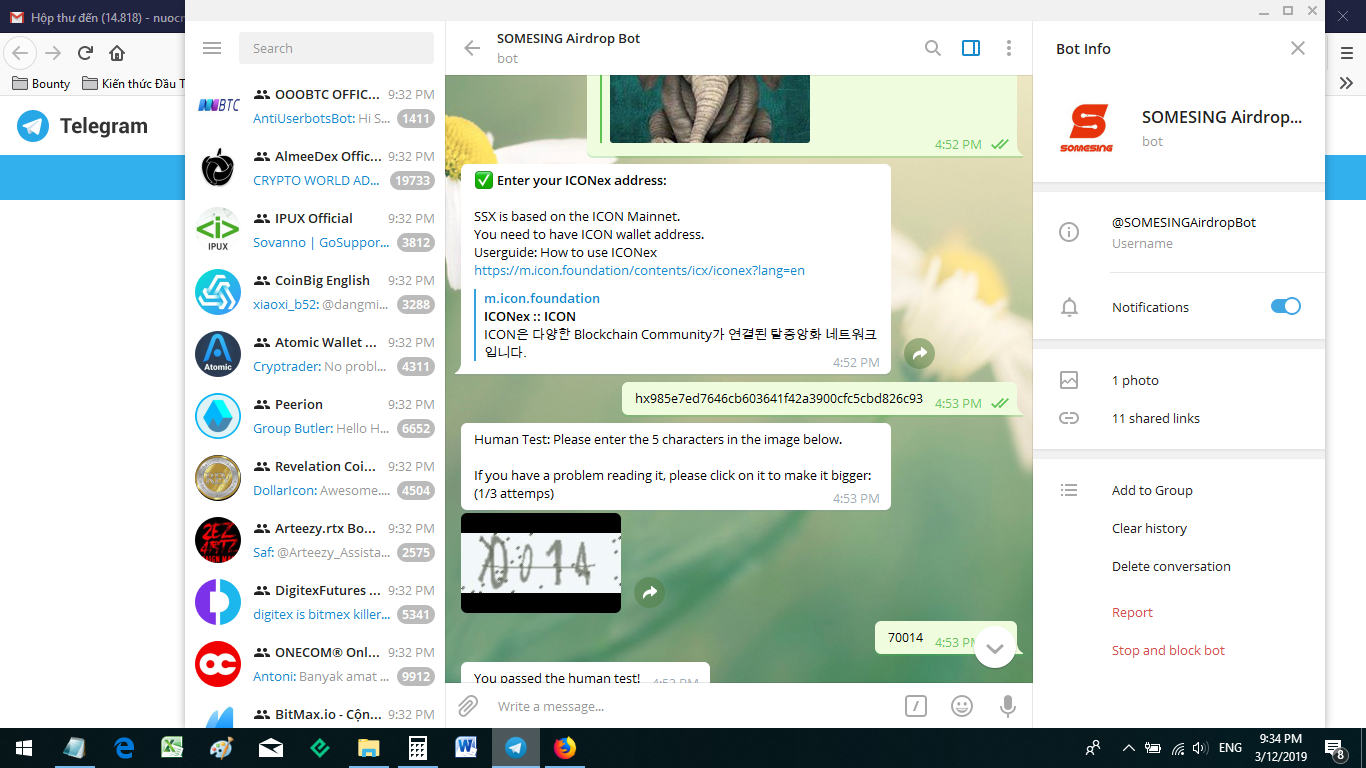Viewport: 1366px width, 768px height.
Task: Open the AlmeeDex Offic... chat
Action: (x=315, y=168)
